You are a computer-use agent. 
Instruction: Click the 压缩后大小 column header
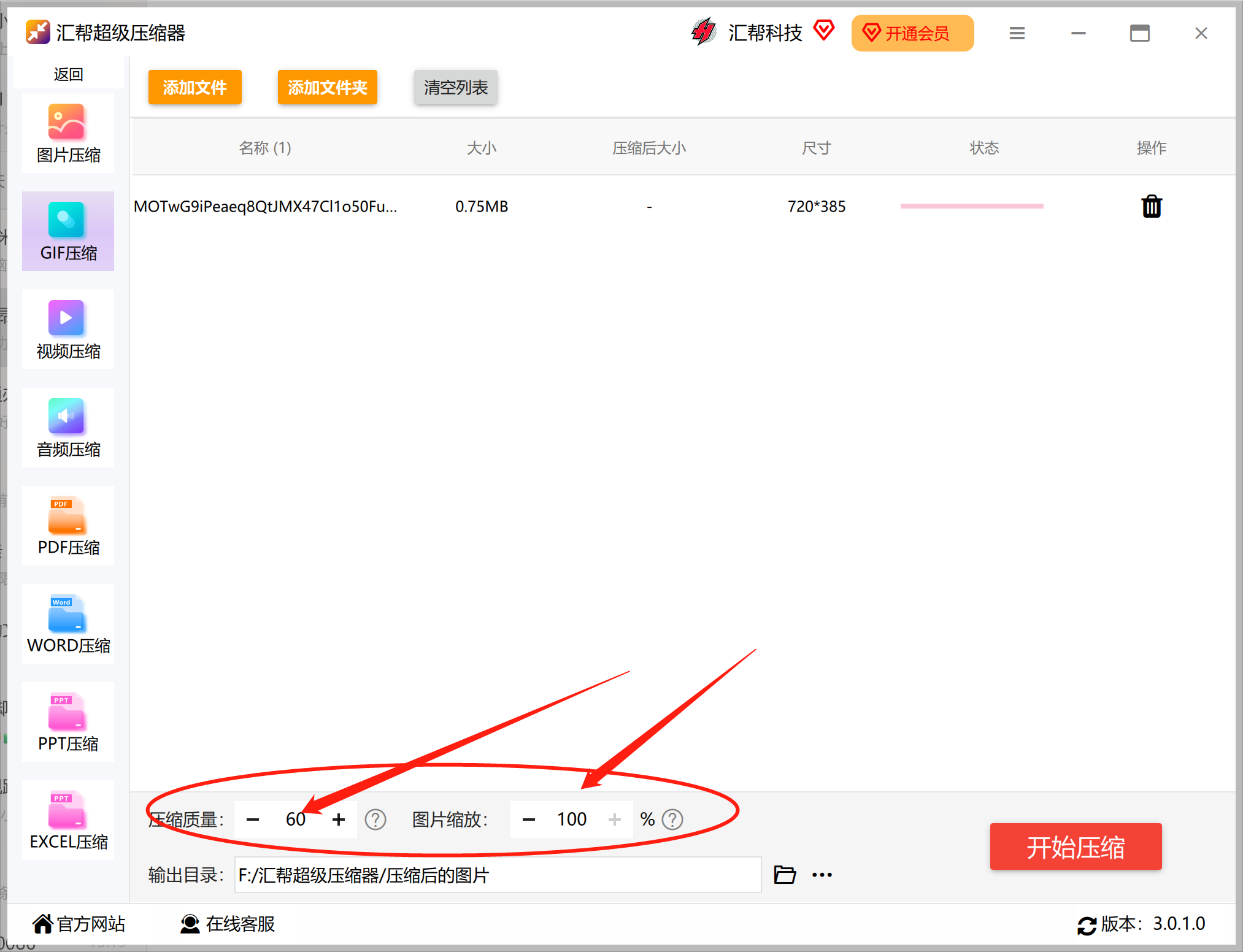point(649,148)
